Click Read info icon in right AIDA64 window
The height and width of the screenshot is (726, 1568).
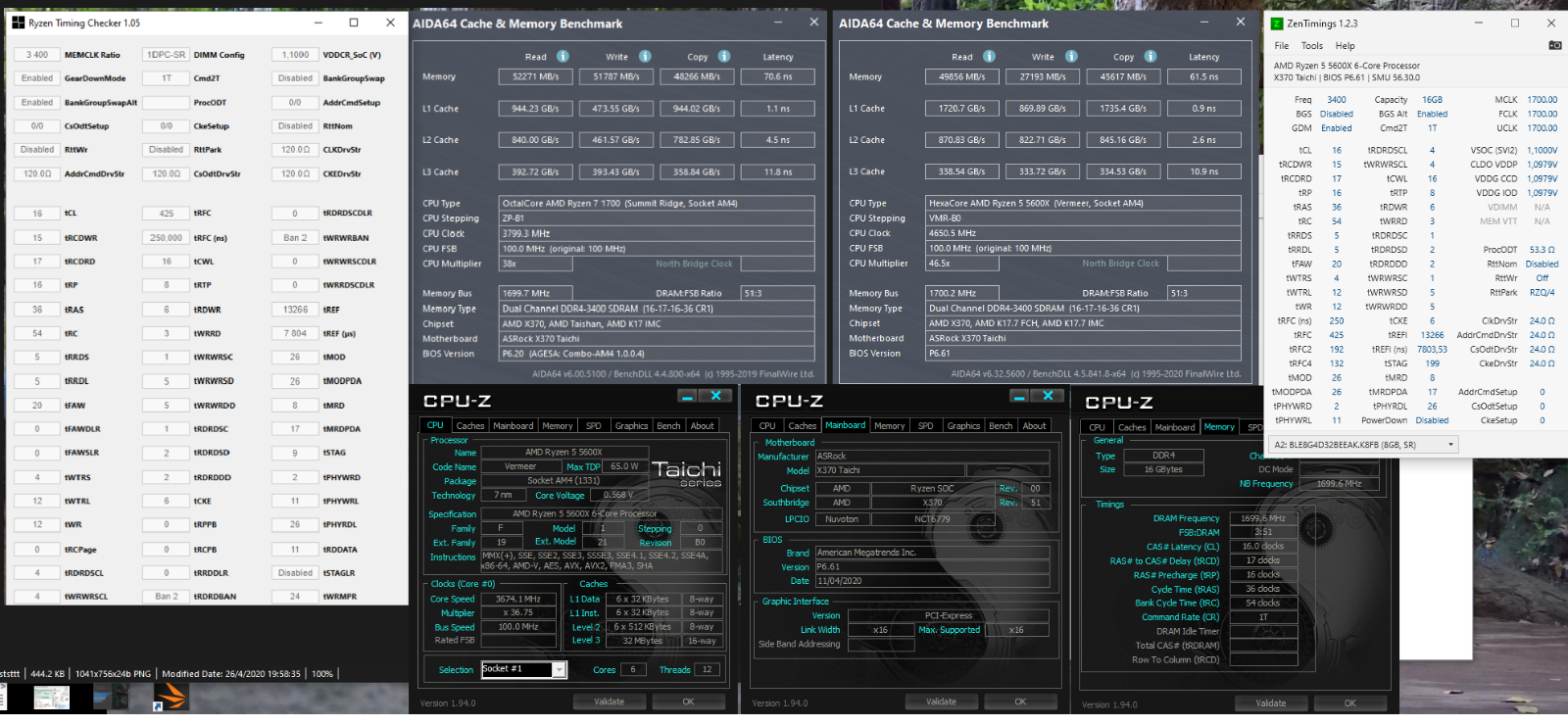pos(989,56)
